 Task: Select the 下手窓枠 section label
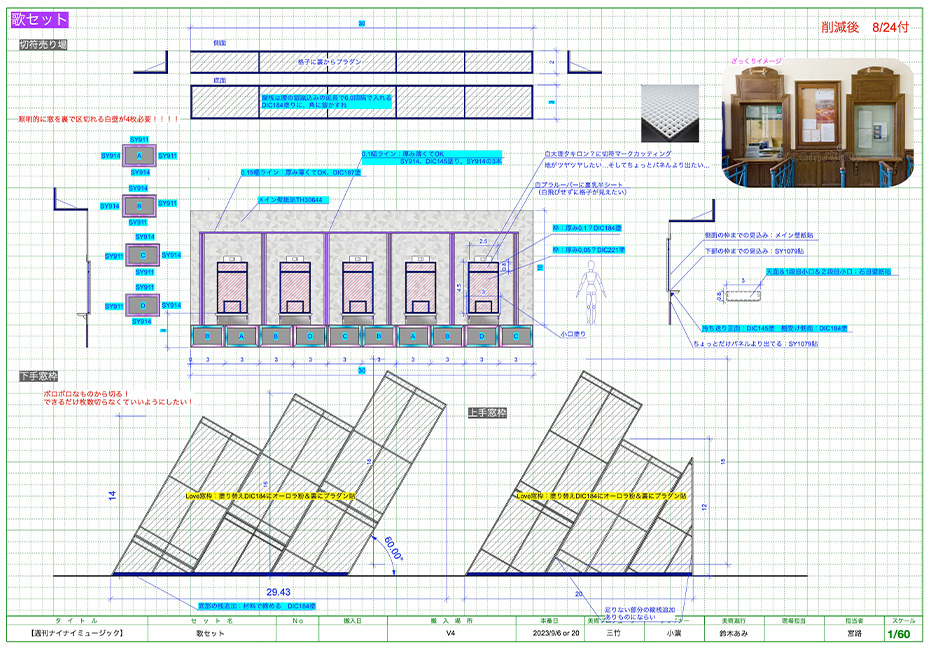click(x=39, y=376)
